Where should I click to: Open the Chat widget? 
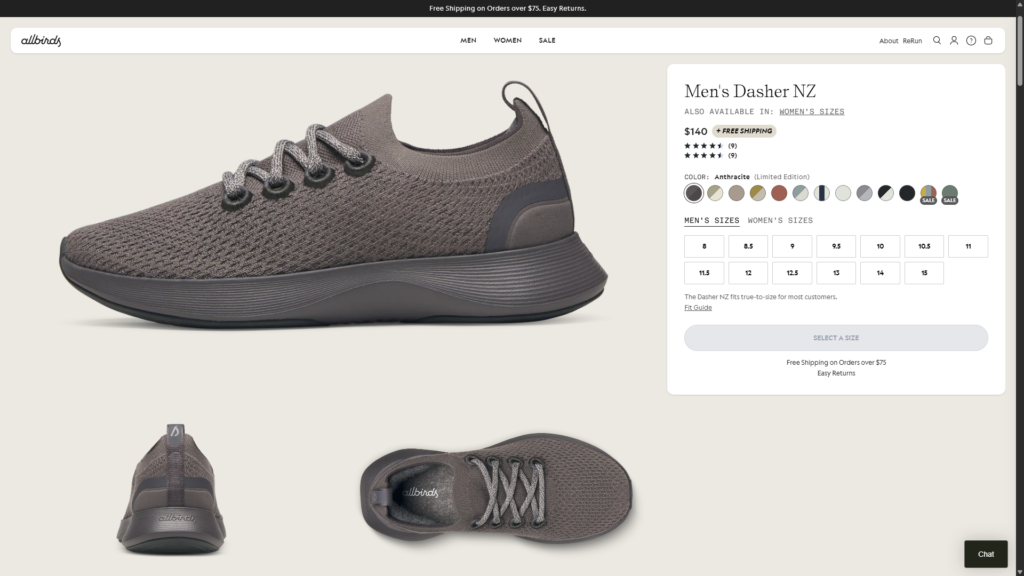[986, 554]
